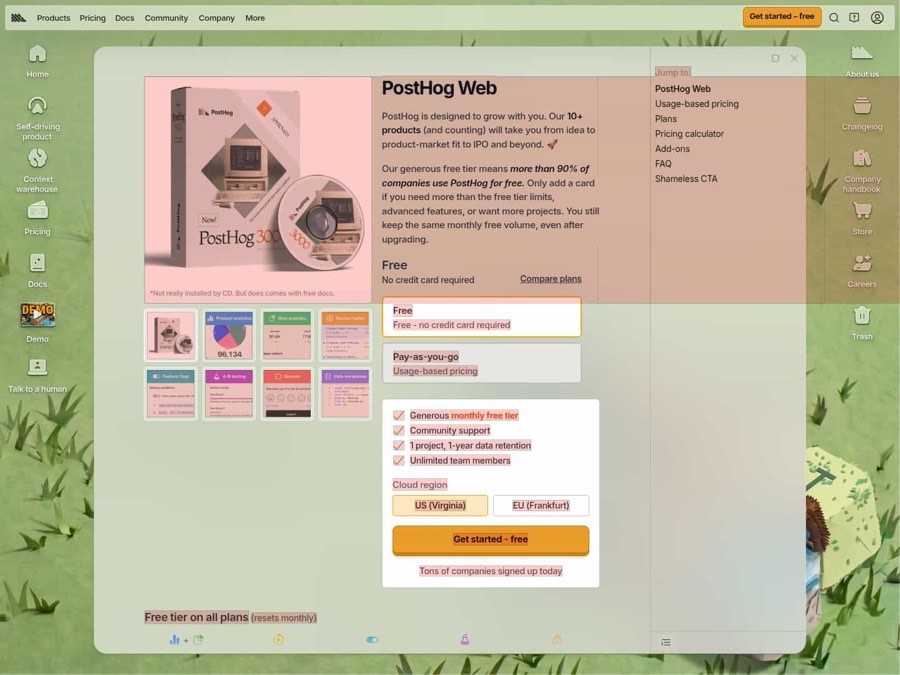
Task: Click the "Community support" feature text
Action: 450,430
